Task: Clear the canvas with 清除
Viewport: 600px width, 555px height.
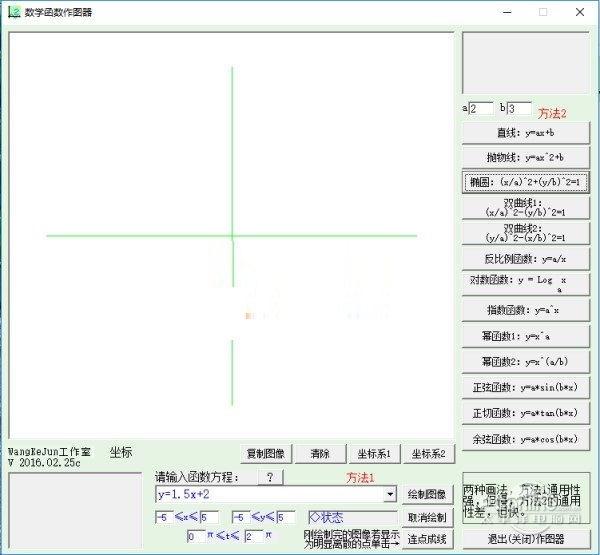Action: click(x=320, y=454)
